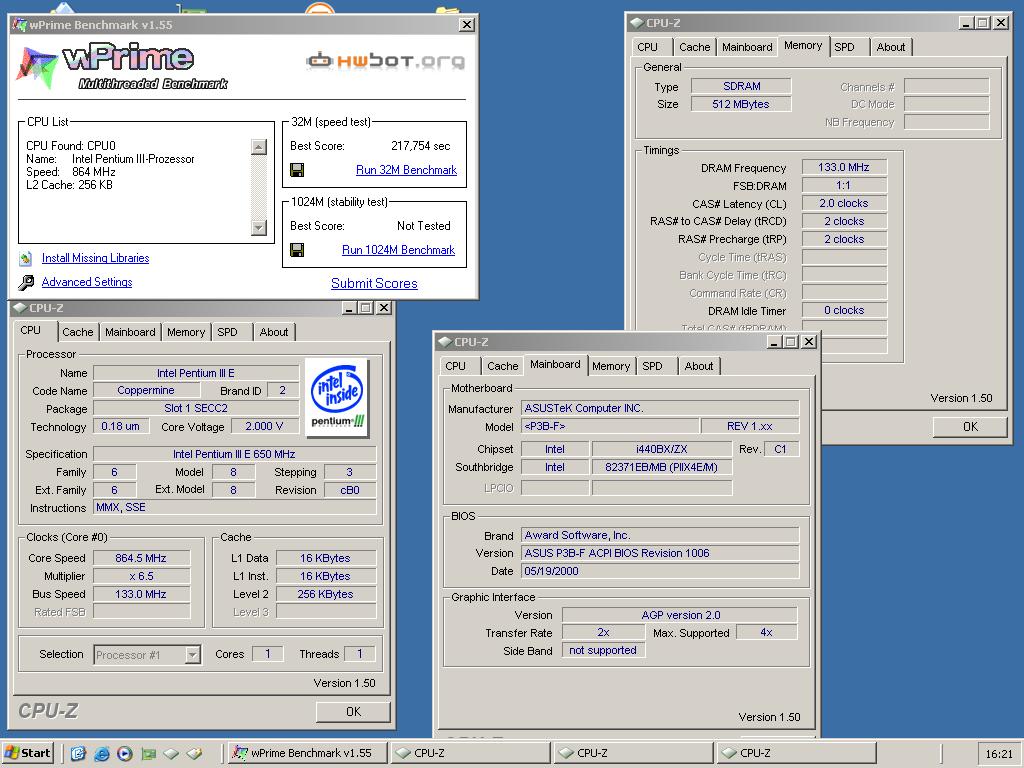Viewport: 1024px width, 768px height.
Task: Click the Core Speed value 864.5 MHz
Action: pyautogui.click(x=141, y=558)
